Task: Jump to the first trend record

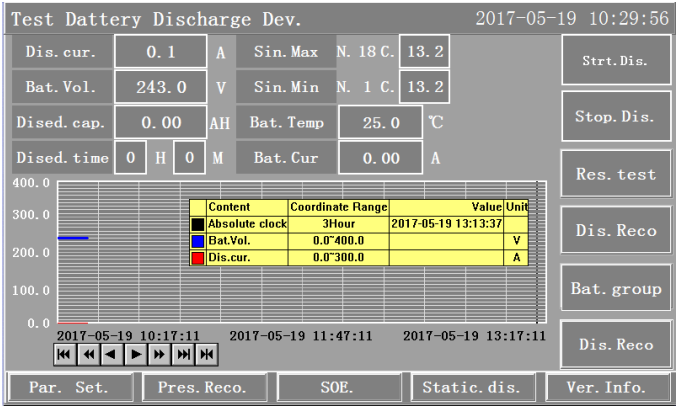Action: click(63, 354)
